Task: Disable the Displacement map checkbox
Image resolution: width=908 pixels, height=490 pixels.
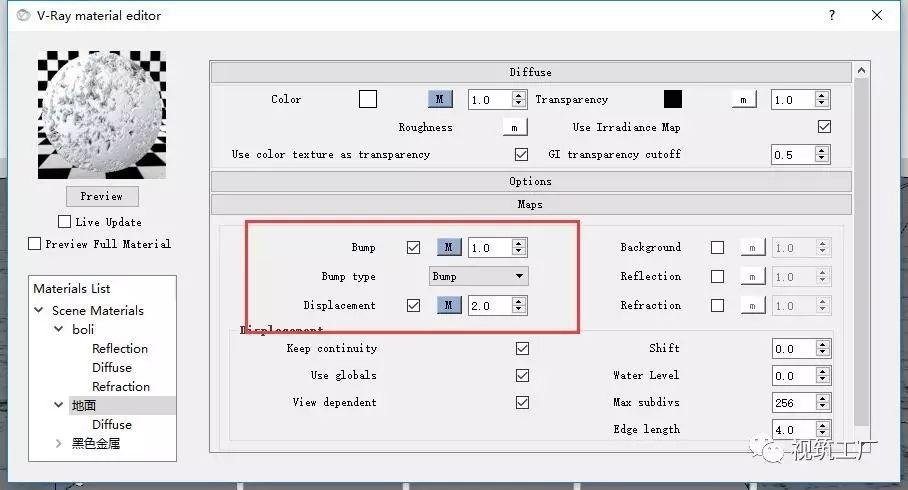Action: tap(413, 305)
